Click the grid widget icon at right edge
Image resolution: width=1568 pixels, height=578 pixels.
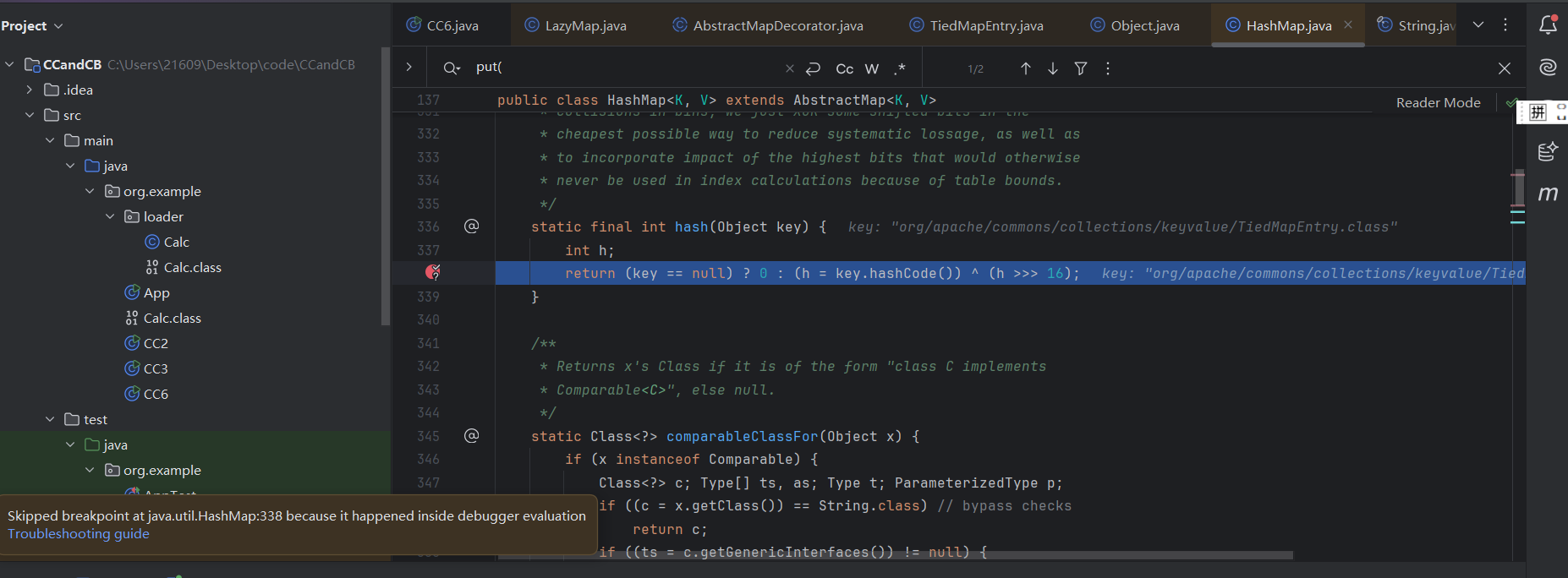point(1538,112)
